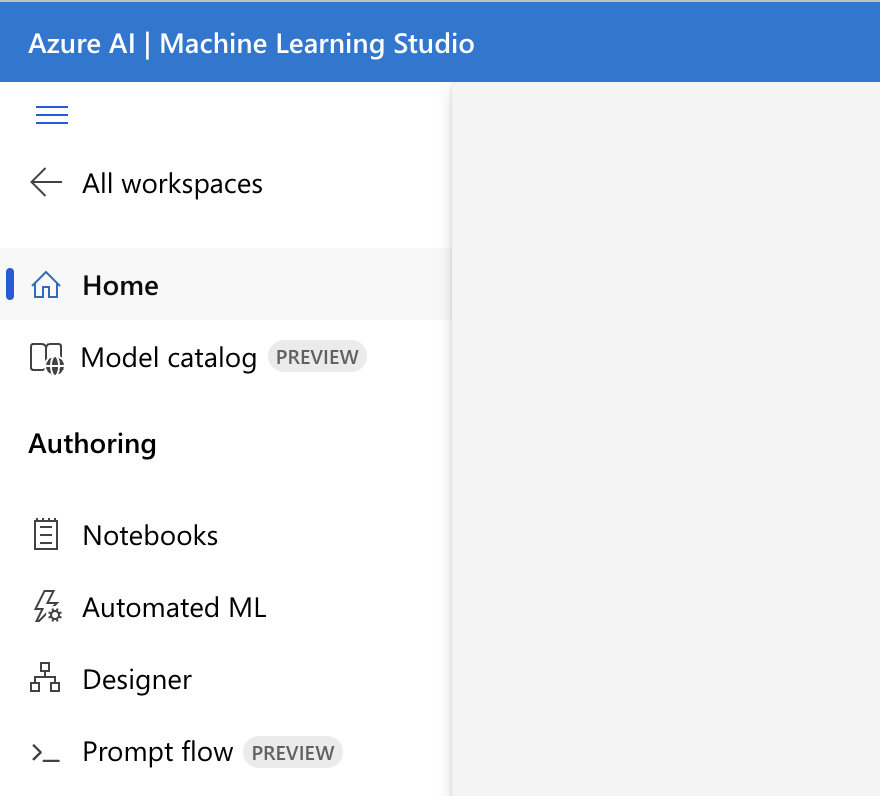Screen dimensions: 880x796
Task: Click the Prompt flow terminal icon
Action: pos(45,751)
